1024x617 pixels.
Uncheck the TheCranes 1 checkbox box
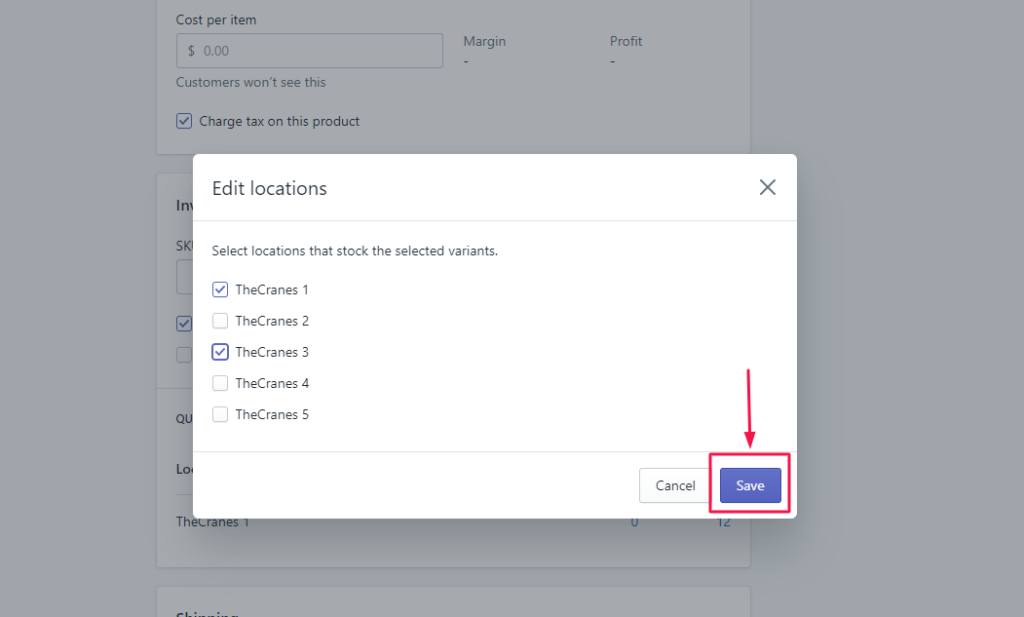coord(220,290)
